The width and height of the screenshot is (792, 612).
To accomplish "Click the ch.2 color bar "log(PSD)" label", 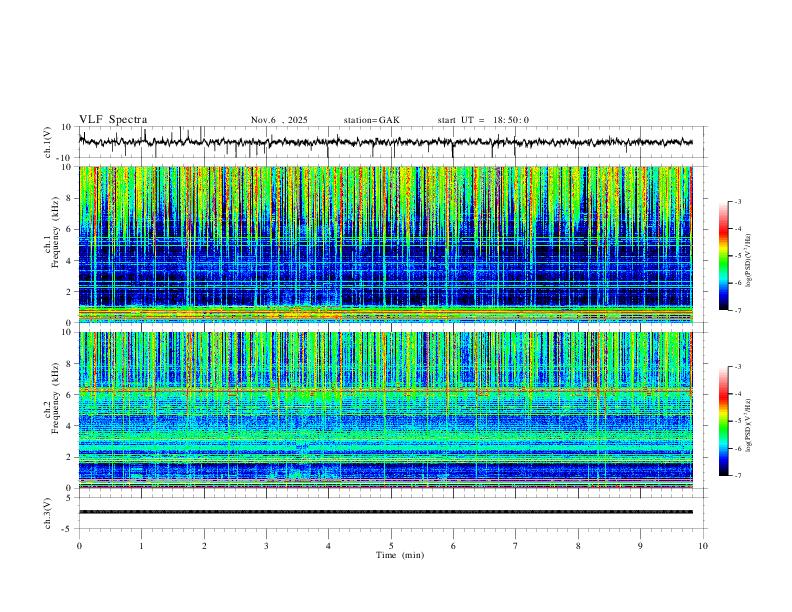I will pyautogui.click(x=748, y=425).
